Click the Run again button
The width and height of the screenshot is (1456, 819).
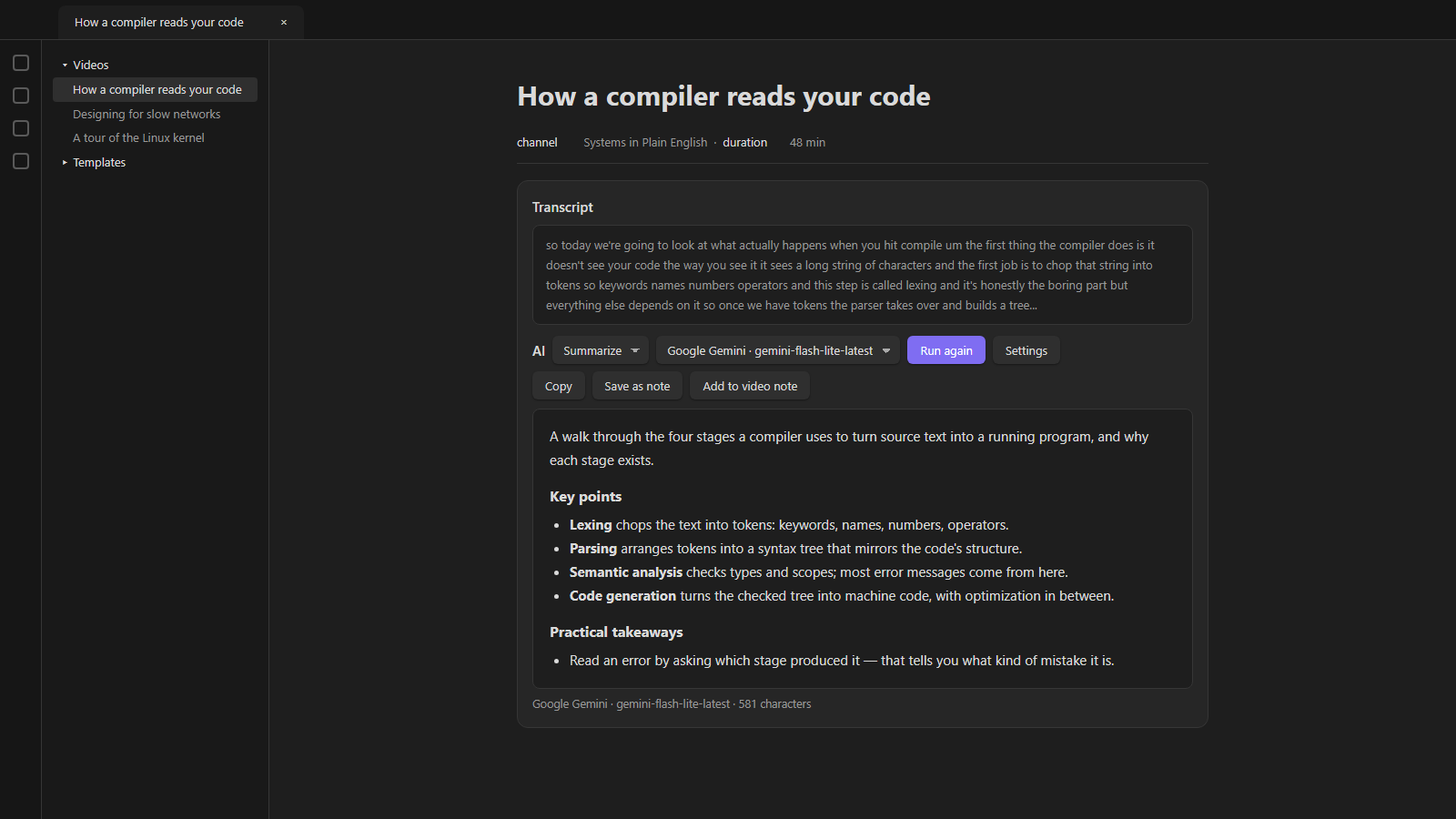coord(946,350)
